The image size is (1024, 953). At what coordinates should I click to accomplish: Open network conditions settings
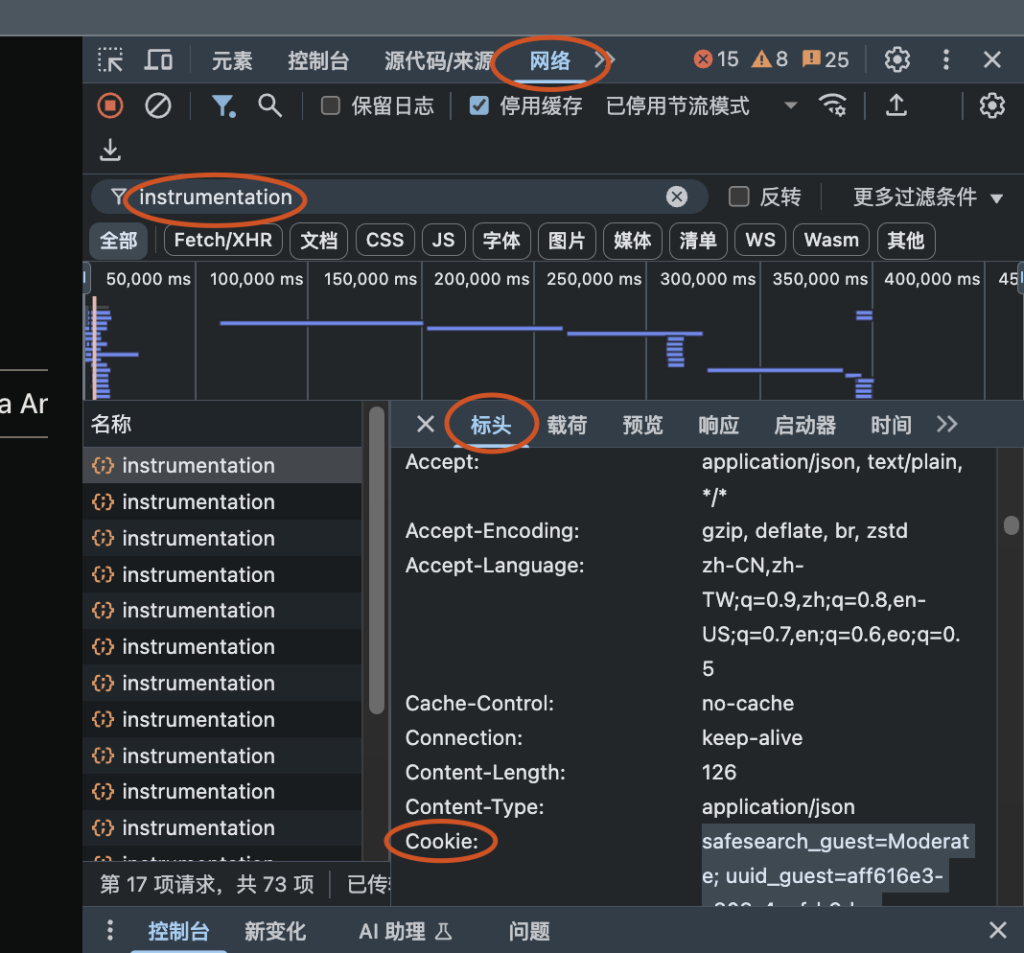[833, 106]
